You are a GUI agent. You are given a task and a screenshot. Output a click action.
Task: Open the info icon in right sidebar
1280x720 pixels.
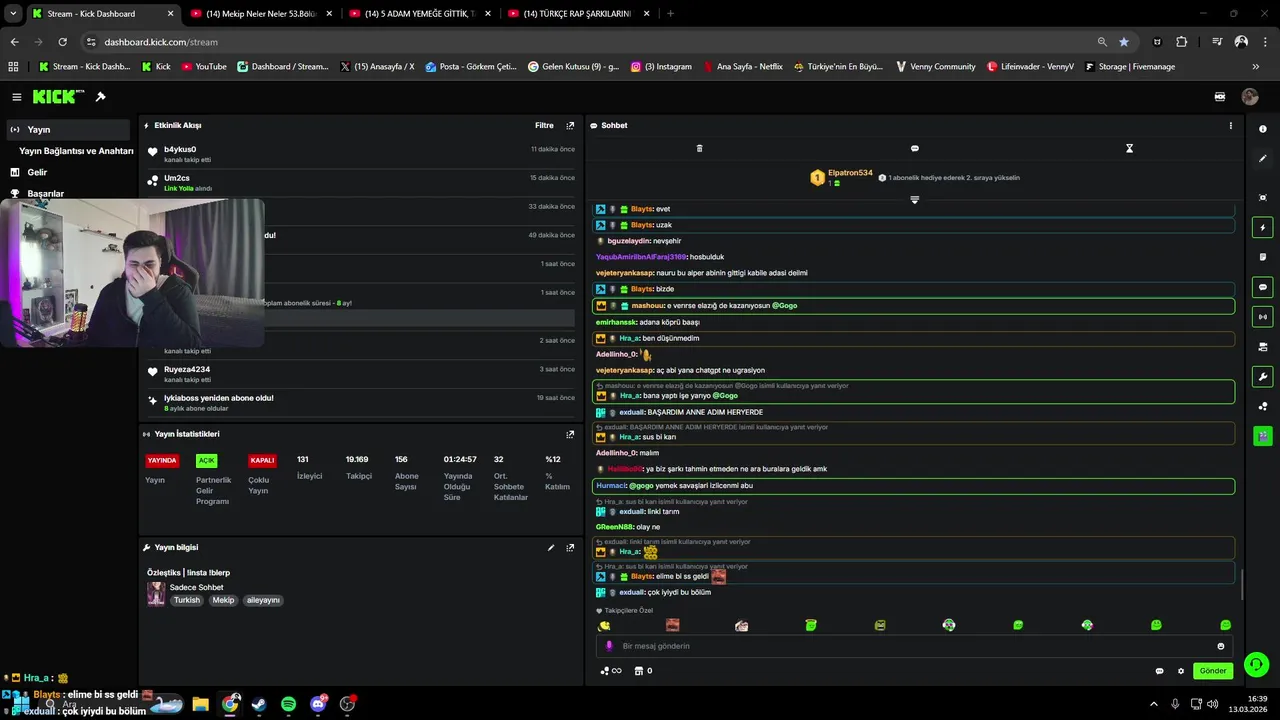coord(1263,129)
